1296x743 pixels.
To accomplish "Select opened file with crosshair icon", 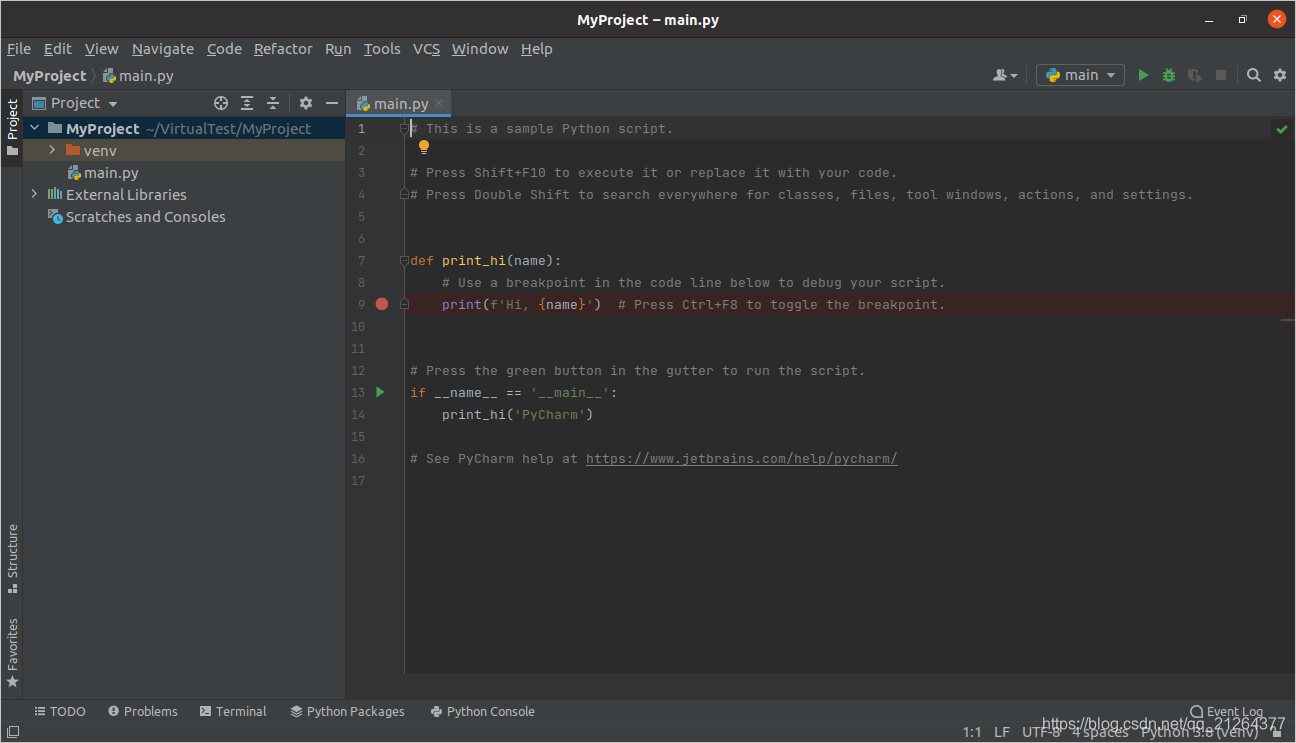I will [x=220, y=102].
